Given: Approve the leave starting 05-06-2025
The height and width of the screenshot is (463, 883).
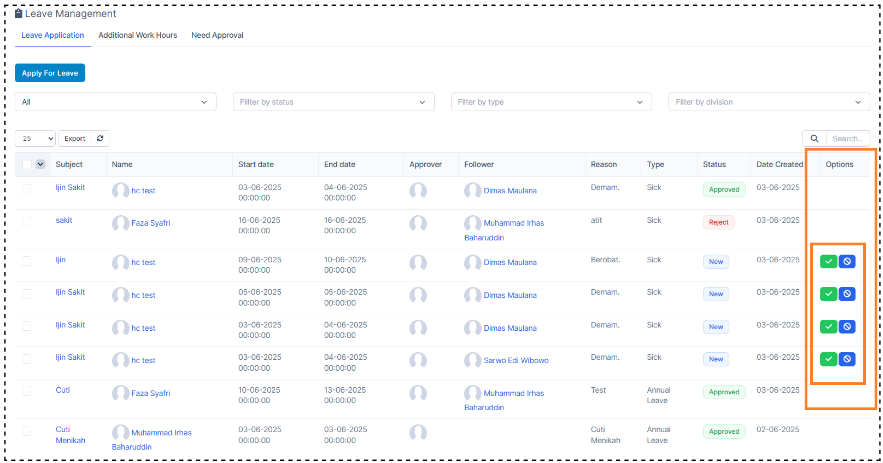Looking at the screenshot, I should tap(828, 294).
